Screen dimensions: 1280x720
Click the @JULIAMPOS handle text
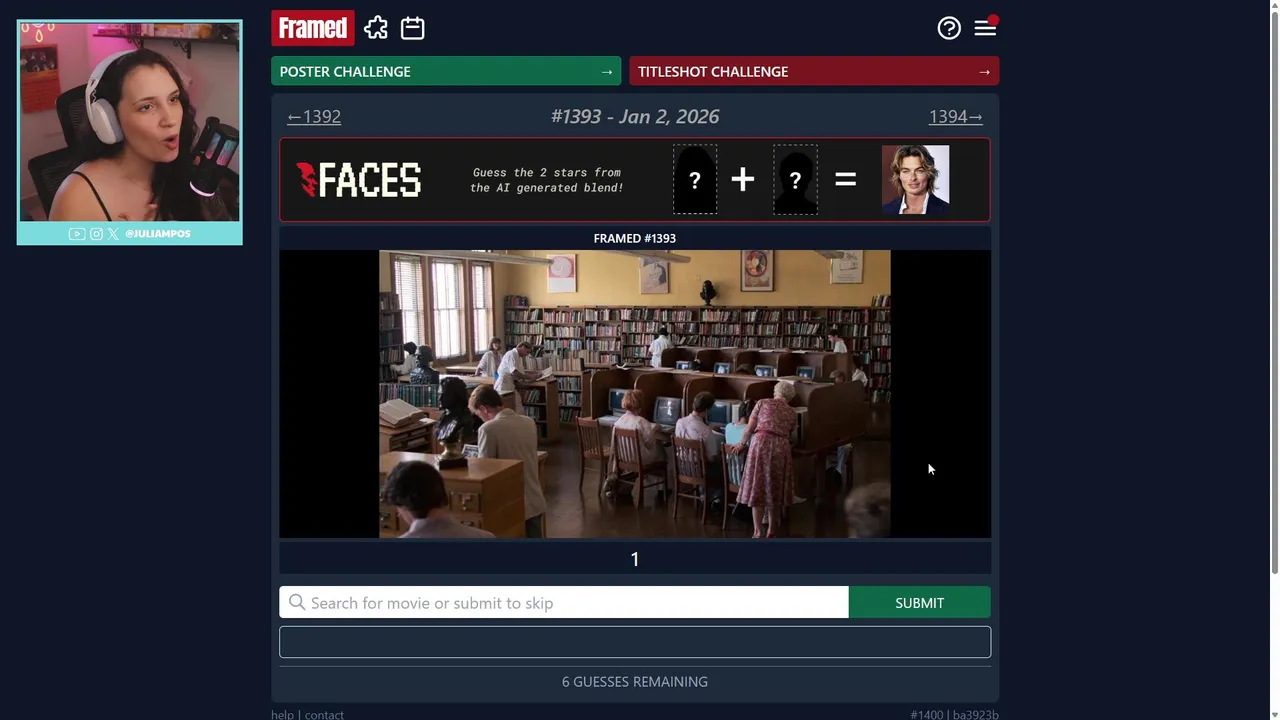point(158,234)
